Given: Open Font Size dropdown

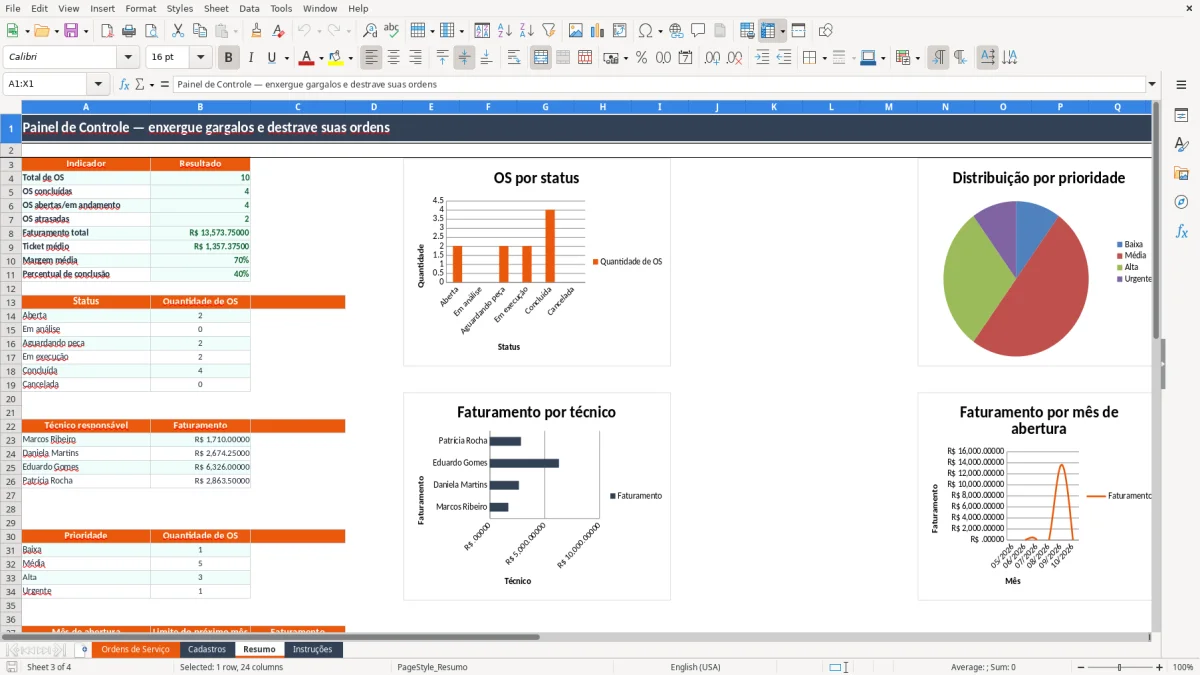Looking at the screenshot, I should click(x=201, y=58).
